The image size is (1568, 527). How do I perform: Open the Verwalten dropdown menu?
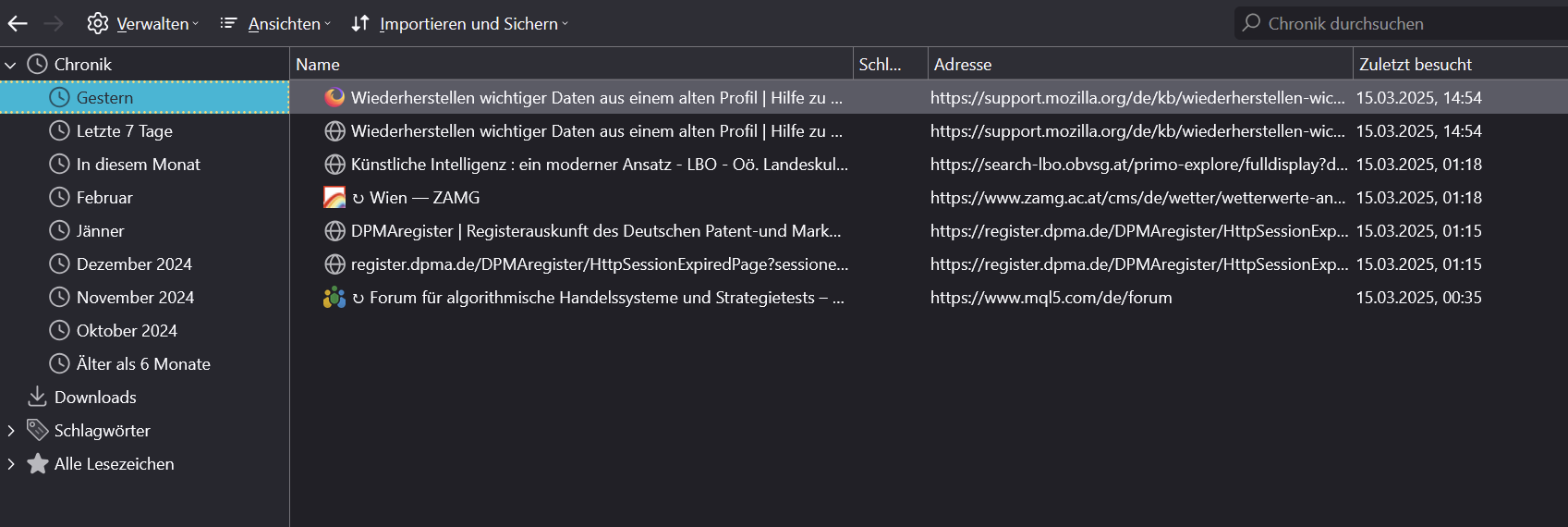pos(143,24)
